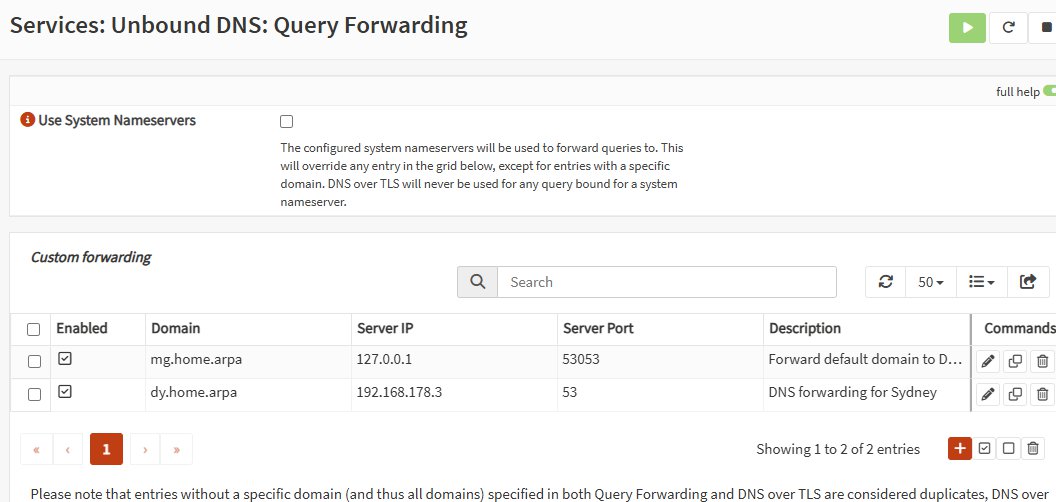The height and width of the screenshot is (502, 1056).
Task: Disable selected entries using the footer empty-box icon
Action: 1008,448
